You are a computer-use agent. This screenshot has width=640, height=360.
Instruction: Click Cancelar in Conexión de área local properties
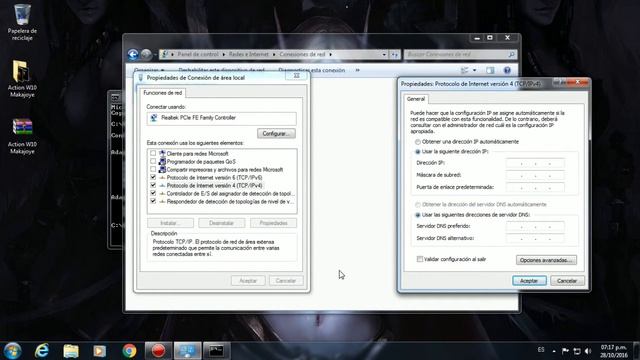(x=285, y=281)
